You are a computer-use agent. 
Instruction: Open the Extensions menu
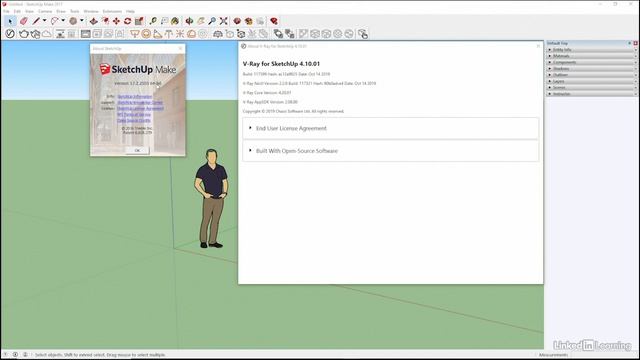[112, 11]
